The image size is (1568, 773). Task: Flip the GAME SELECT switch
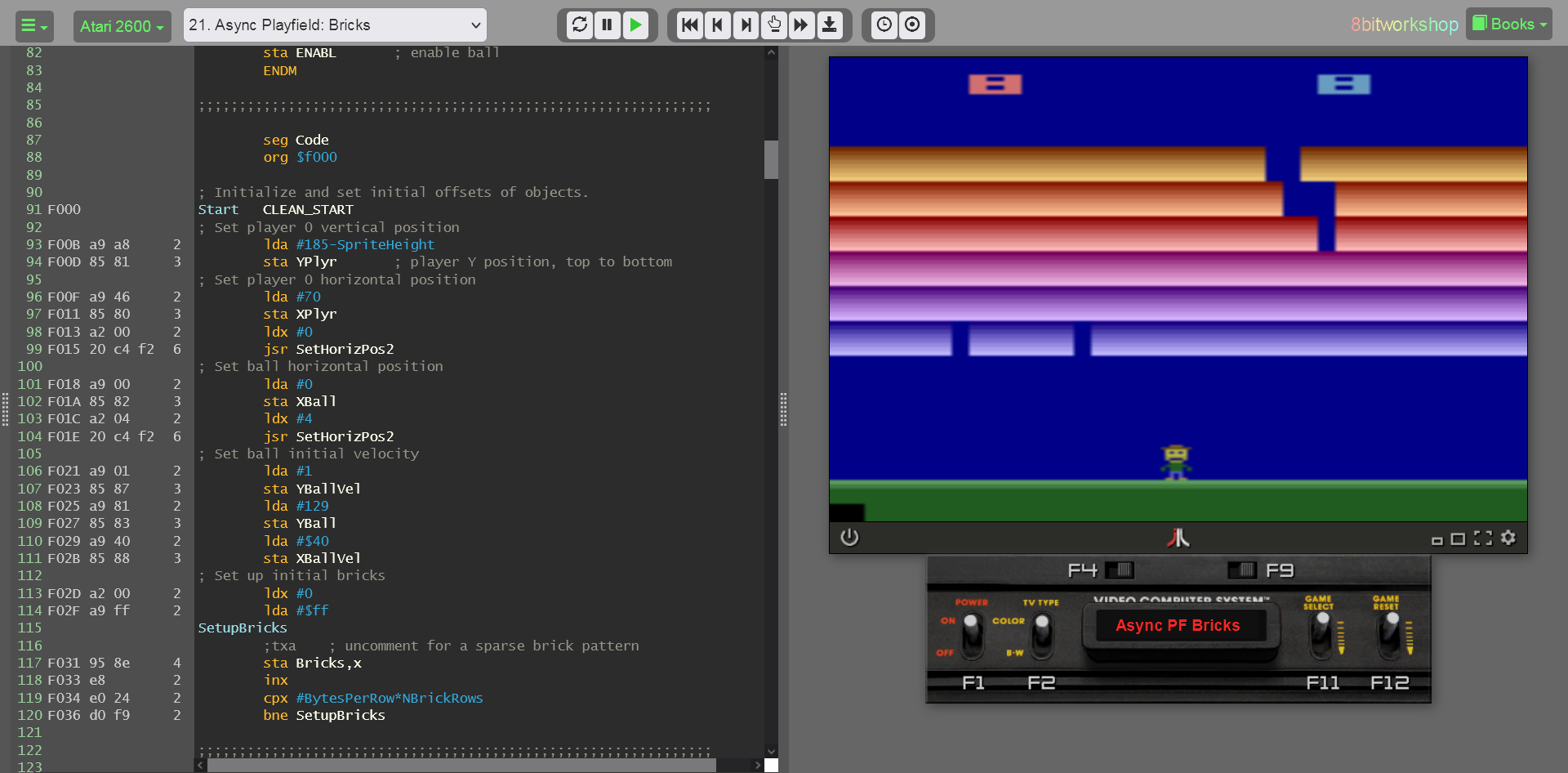tap(1321, 635)
